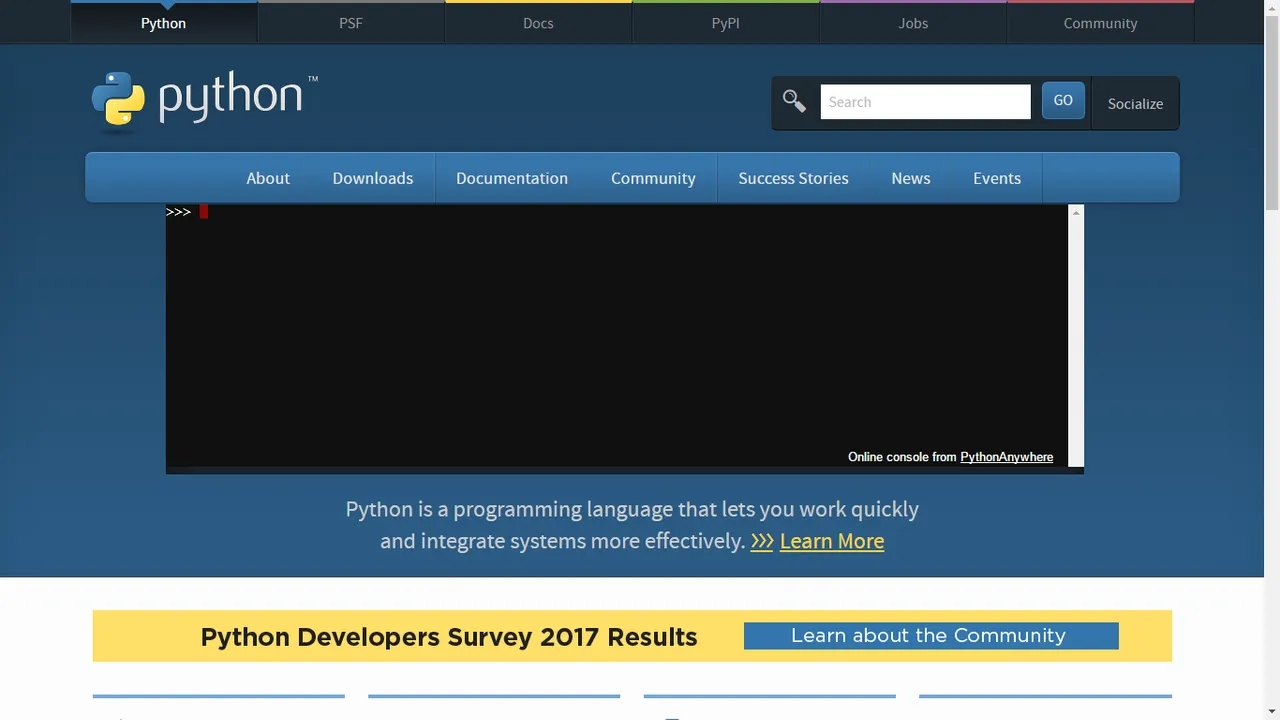The width and height of the screenshot is (1280, 720).
Task: Switch to the PSF top tab
Action: [x=351, y=22]
